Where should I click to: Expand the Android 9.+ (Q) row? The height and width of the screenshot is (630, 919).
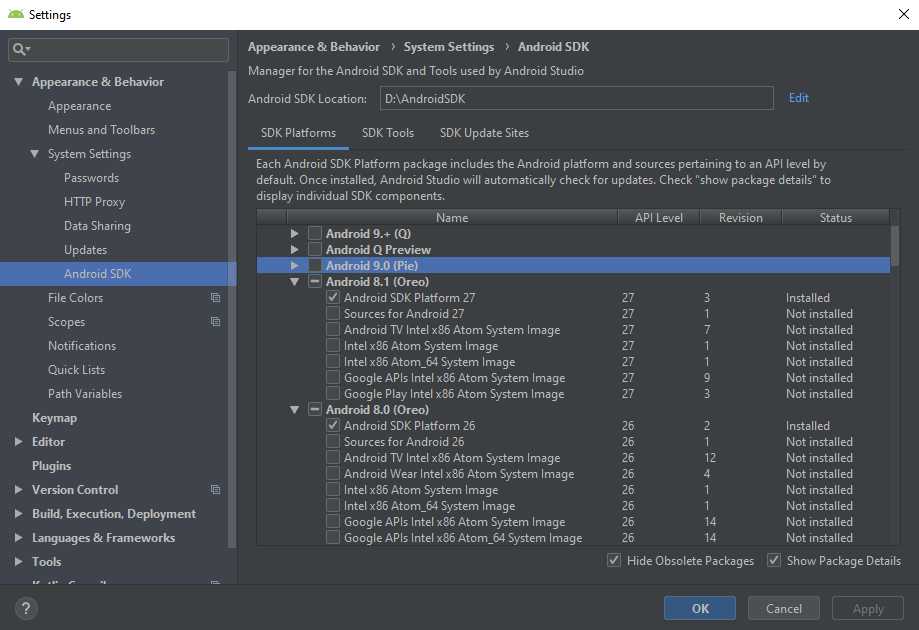(x=294, y=233)
